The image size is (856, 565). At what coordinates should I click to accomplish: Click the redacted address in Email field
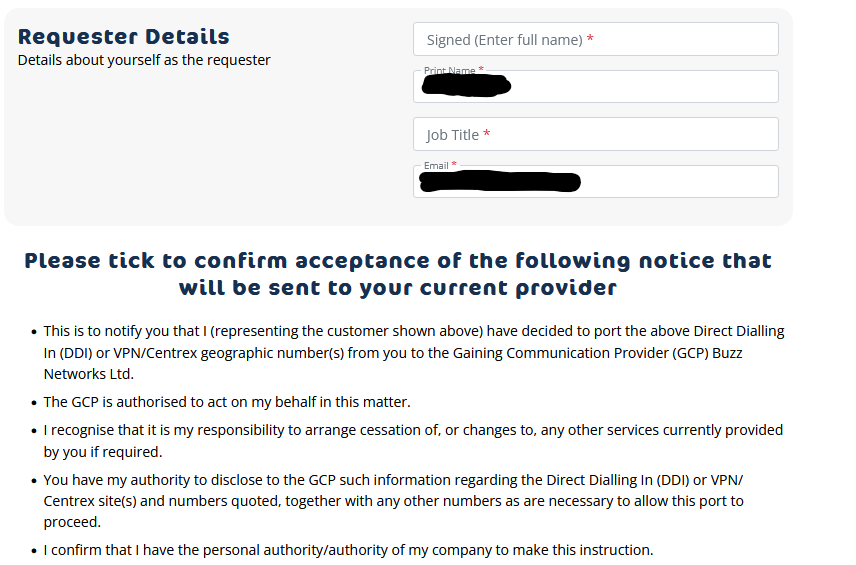coord(500,183)
